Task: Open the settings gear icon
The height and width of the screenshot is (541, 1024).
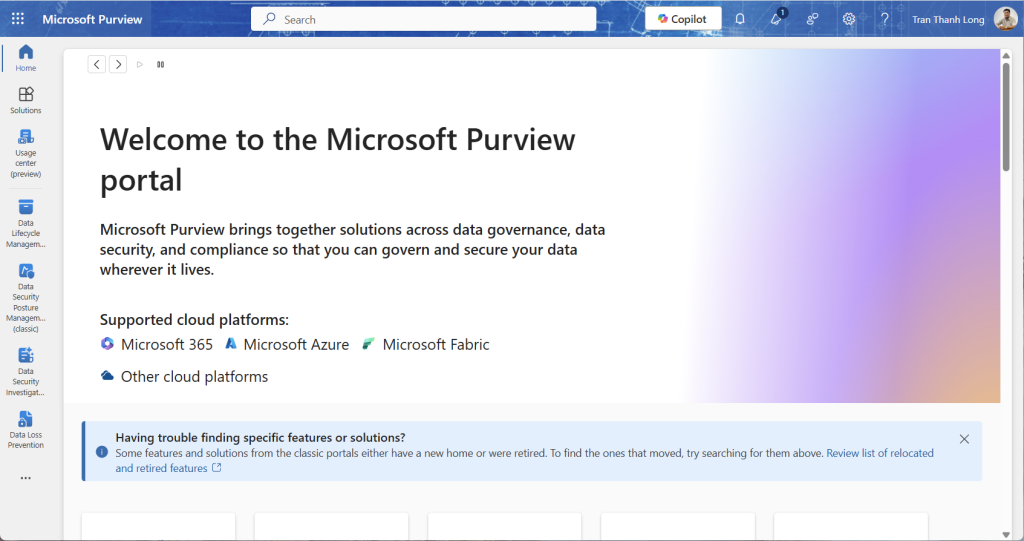Action: [x=848, y=19]
